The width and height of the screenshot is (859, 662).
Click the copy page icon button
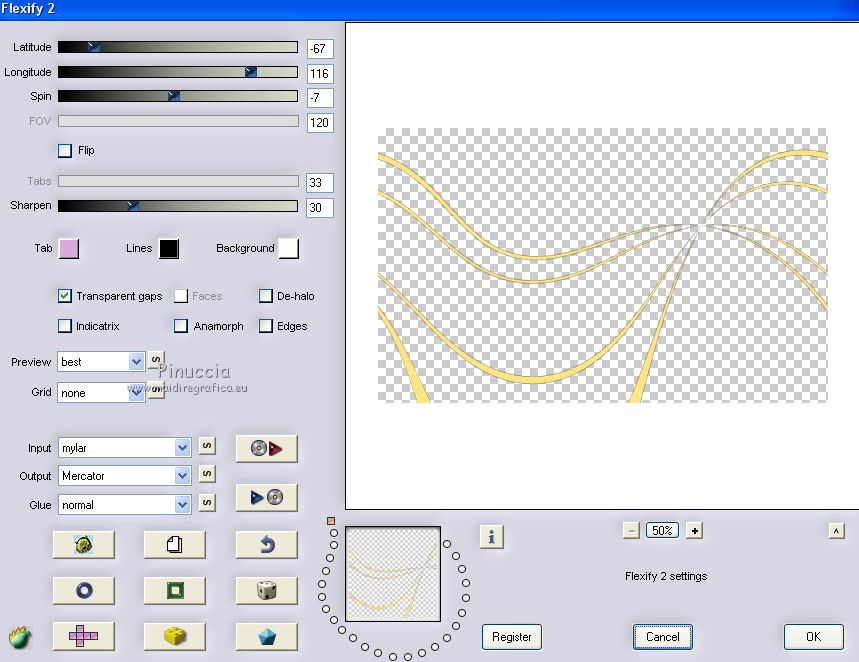click(175, 545)
